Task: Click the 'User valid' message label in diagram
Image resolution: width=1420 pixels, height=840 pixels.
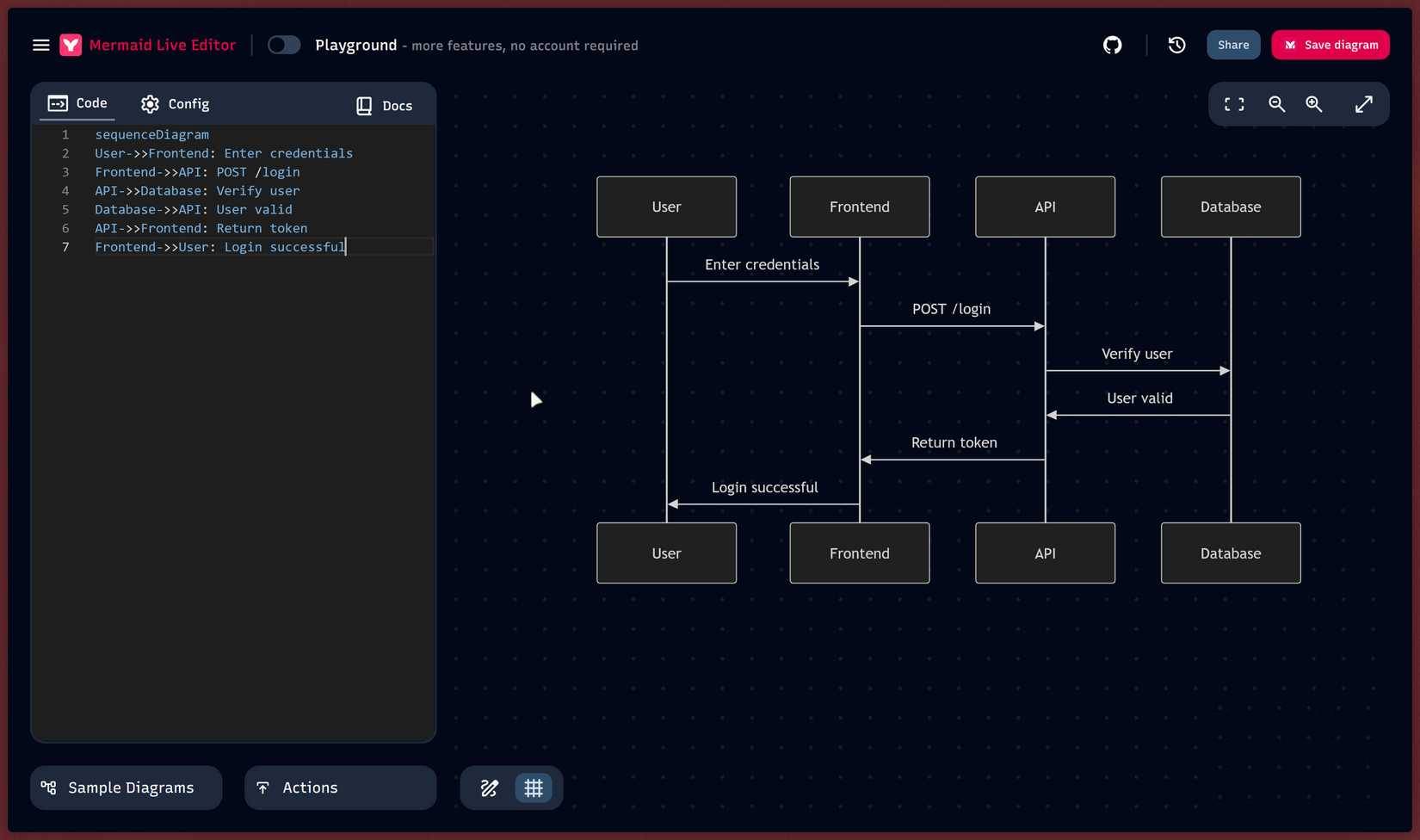Action: [x=1140, y=398]
